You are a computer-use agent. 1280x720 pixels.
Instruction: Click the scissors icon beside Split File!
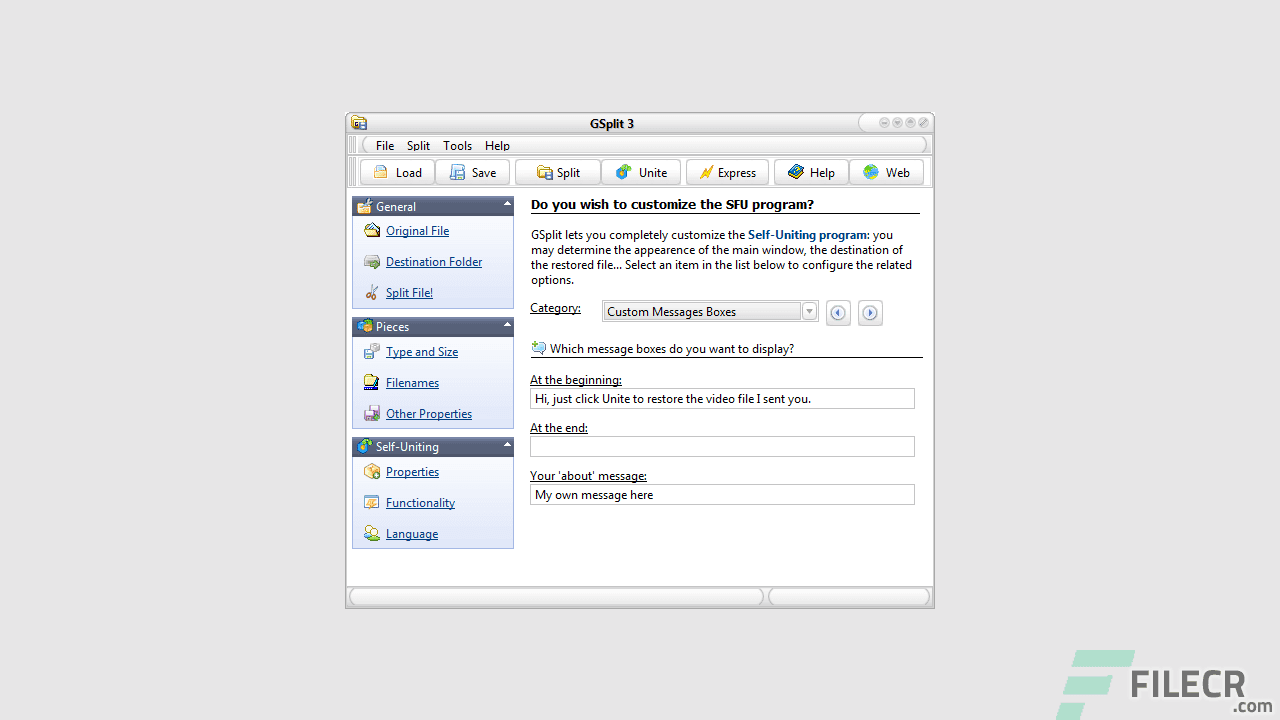[x=372, y=293]
